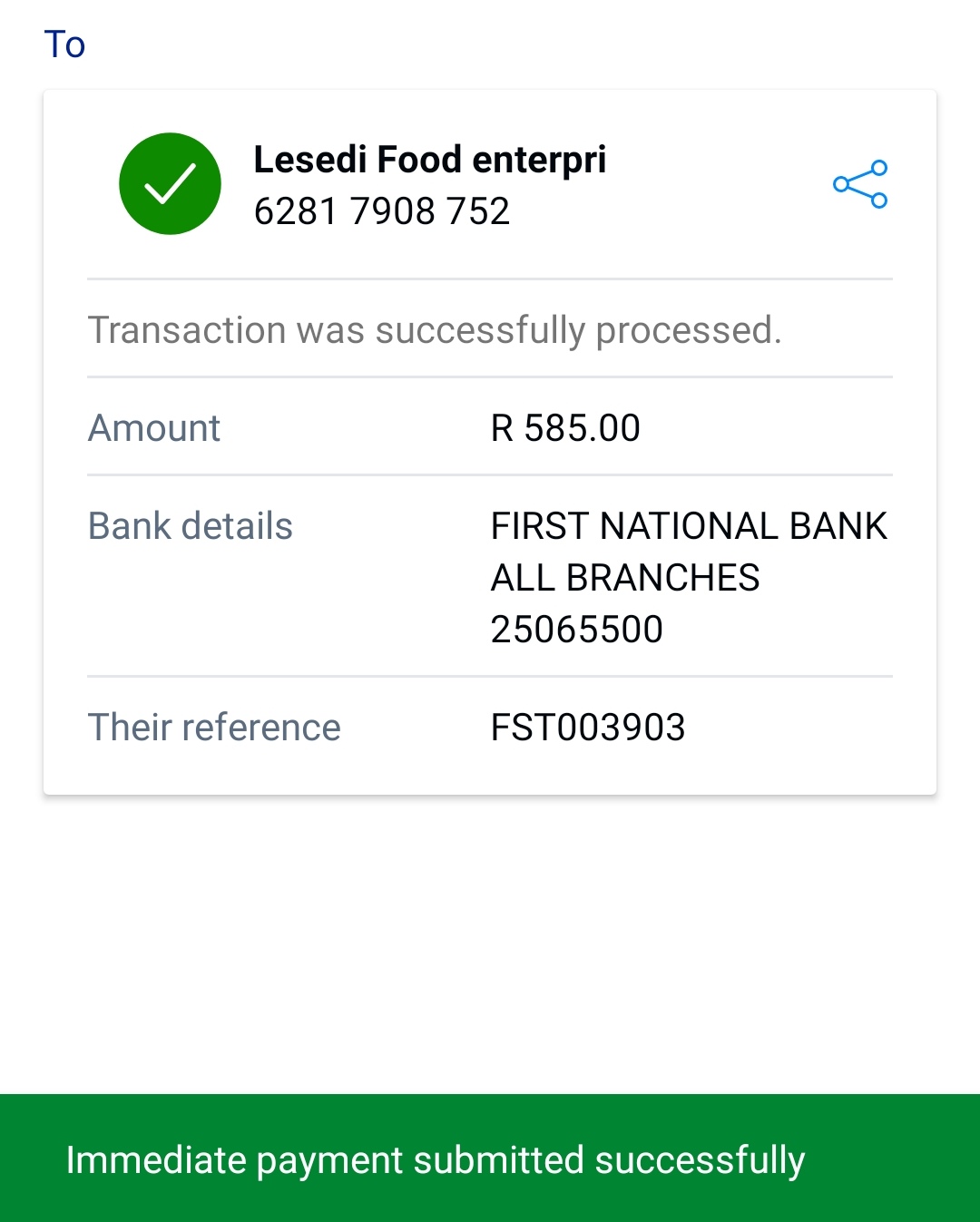The height and width of the screenshot is (1222, 980).
Task: Select branch code 25065500
Action: click(x=577, y=630)
